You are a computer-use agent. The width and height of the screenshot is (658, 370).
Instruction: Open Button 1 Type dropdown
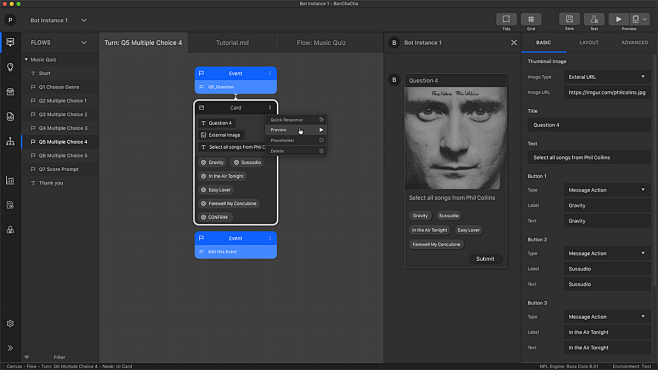[x=607, y=190]
